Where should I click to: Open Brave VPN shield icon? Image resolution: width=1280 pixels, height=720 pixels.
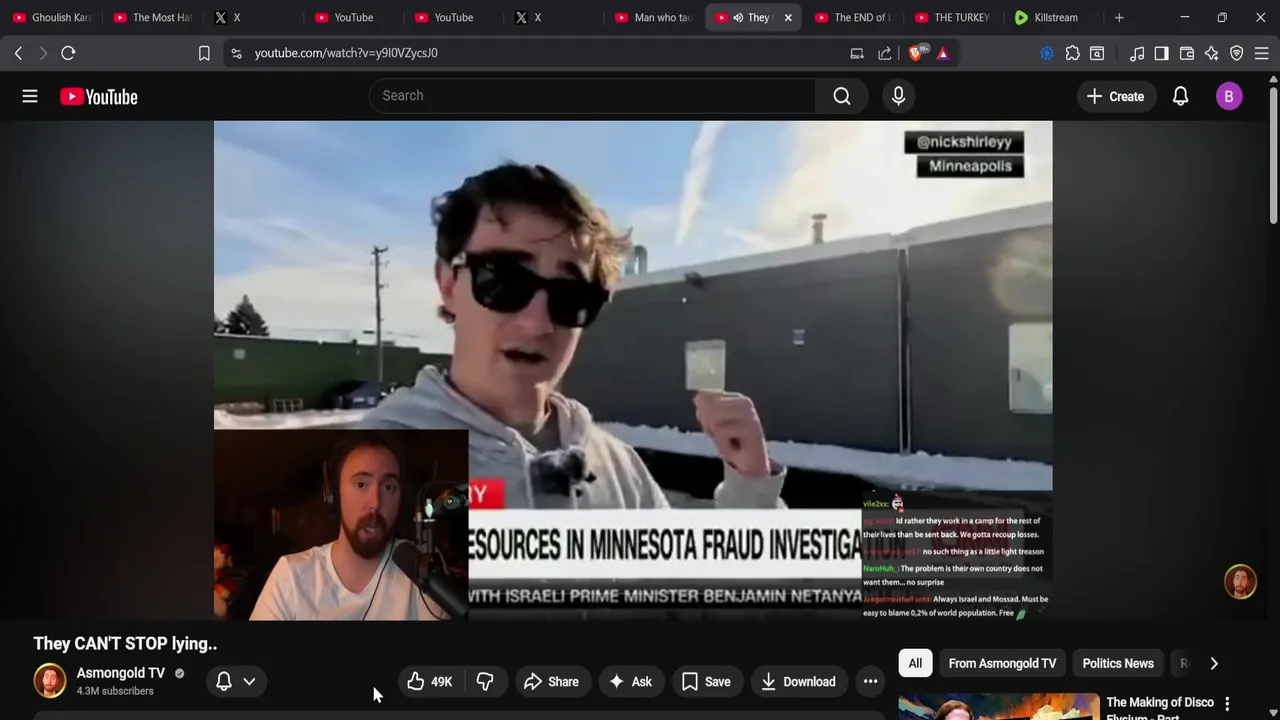[1236, 53]
